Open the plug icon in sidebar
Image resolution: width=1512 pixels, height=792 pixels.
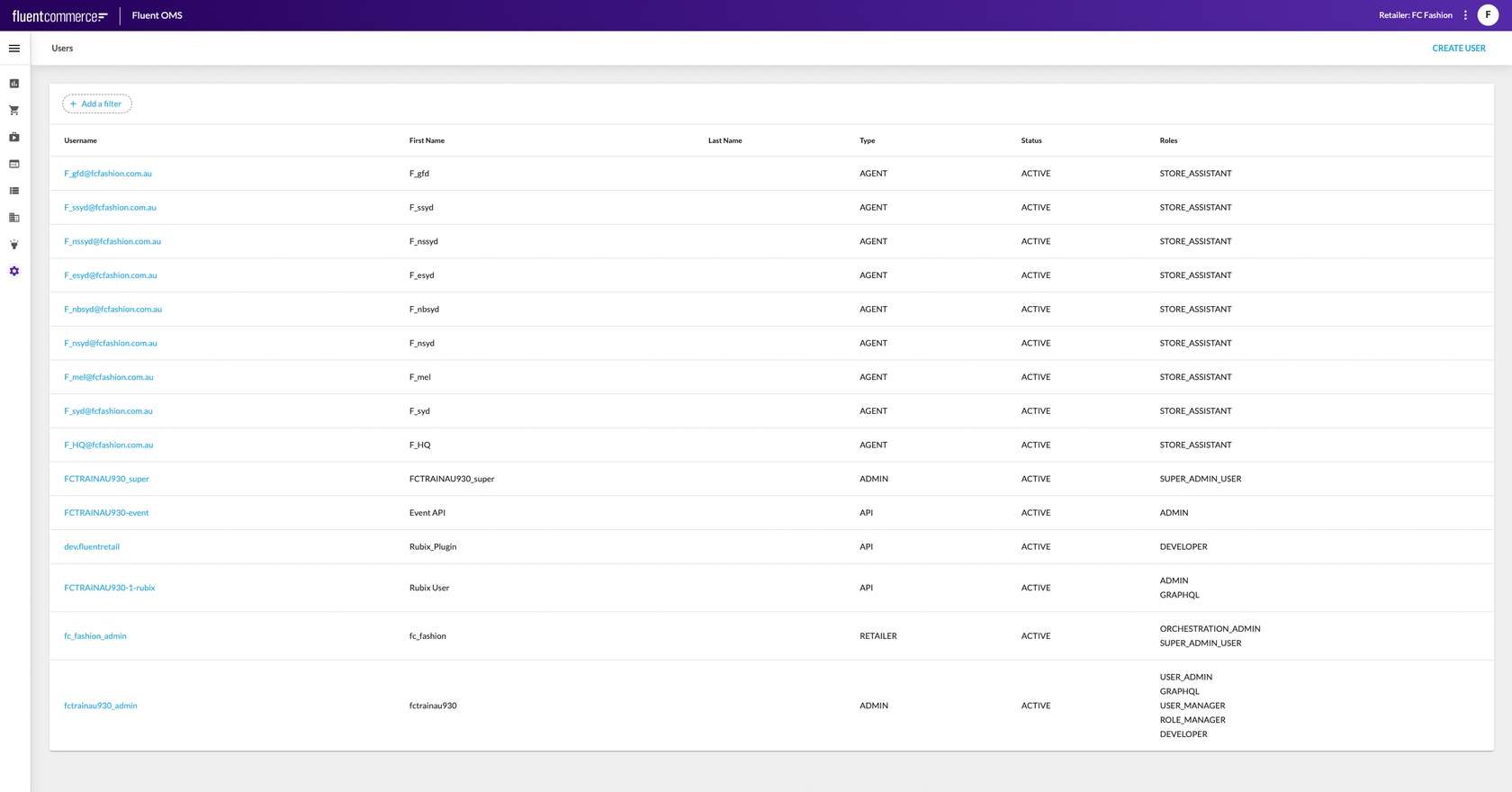14,245
